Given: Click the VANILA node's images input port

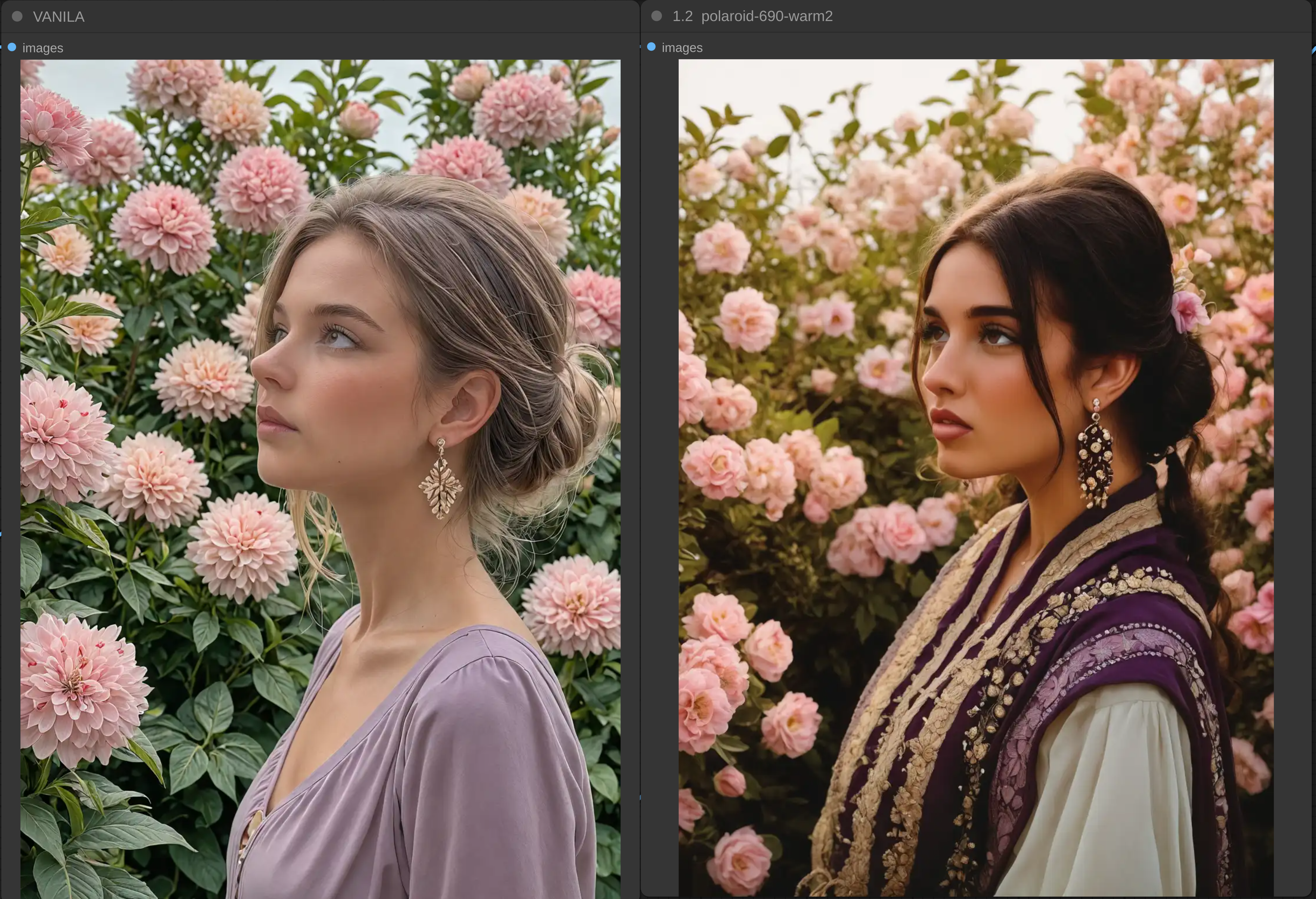Looking at the screenshot, I should point(12,47).
